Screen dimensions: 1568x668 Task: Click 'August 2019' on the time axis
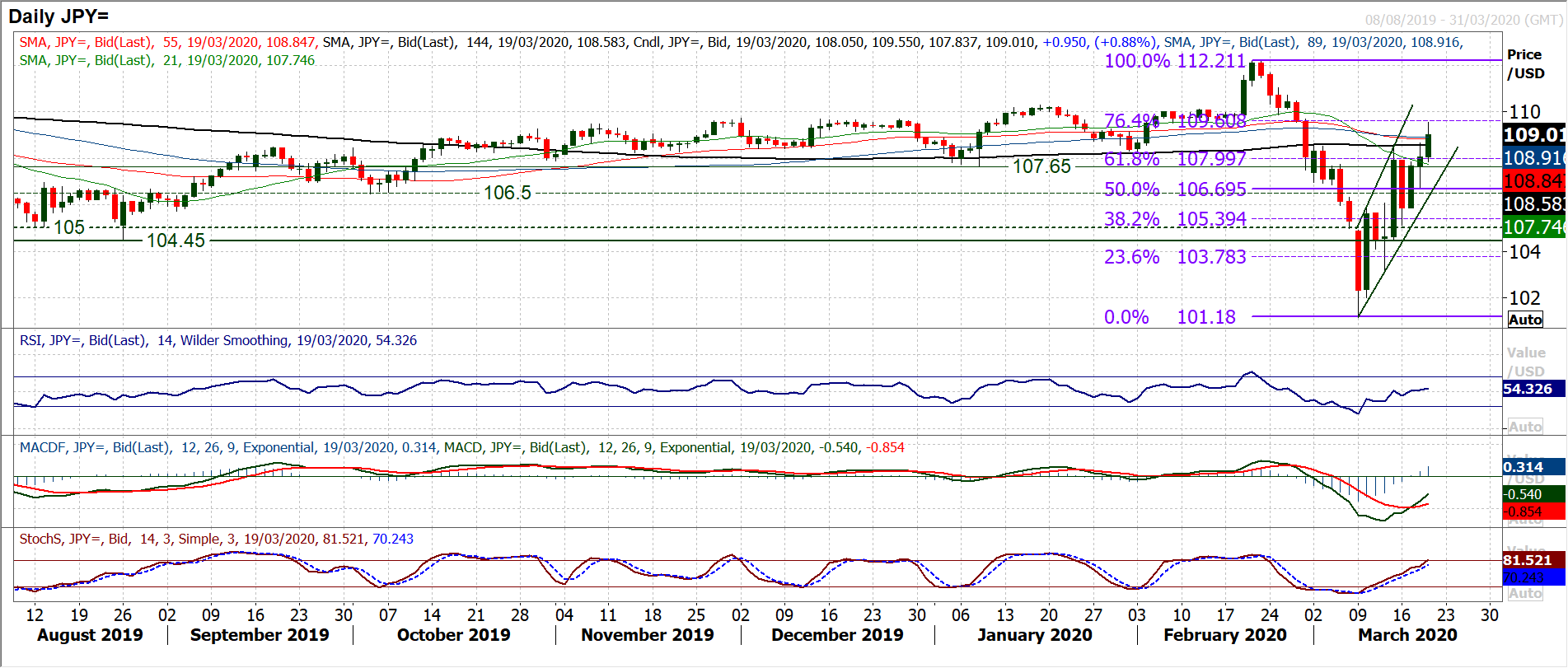coord(90,635)
